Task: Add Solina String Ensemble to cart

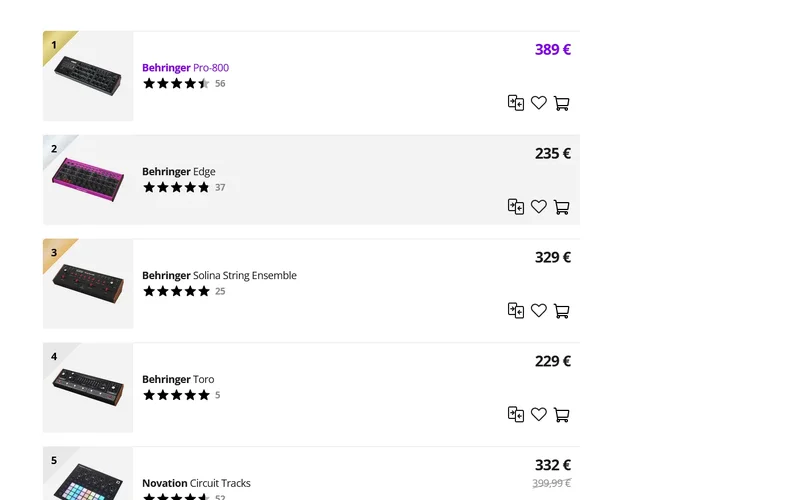Action: coord(561,311)
